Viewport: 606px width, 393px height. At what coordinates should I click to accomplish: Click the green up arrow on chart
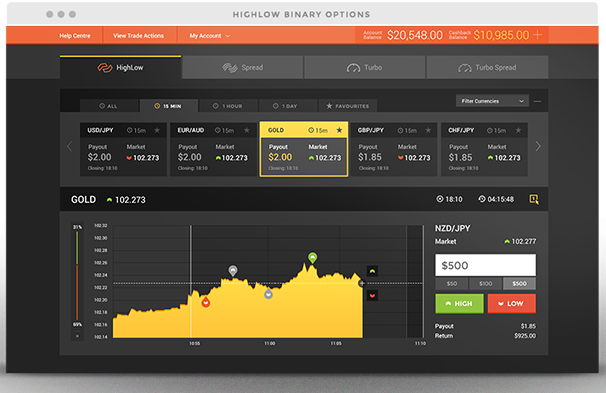[x=372, y=271]
